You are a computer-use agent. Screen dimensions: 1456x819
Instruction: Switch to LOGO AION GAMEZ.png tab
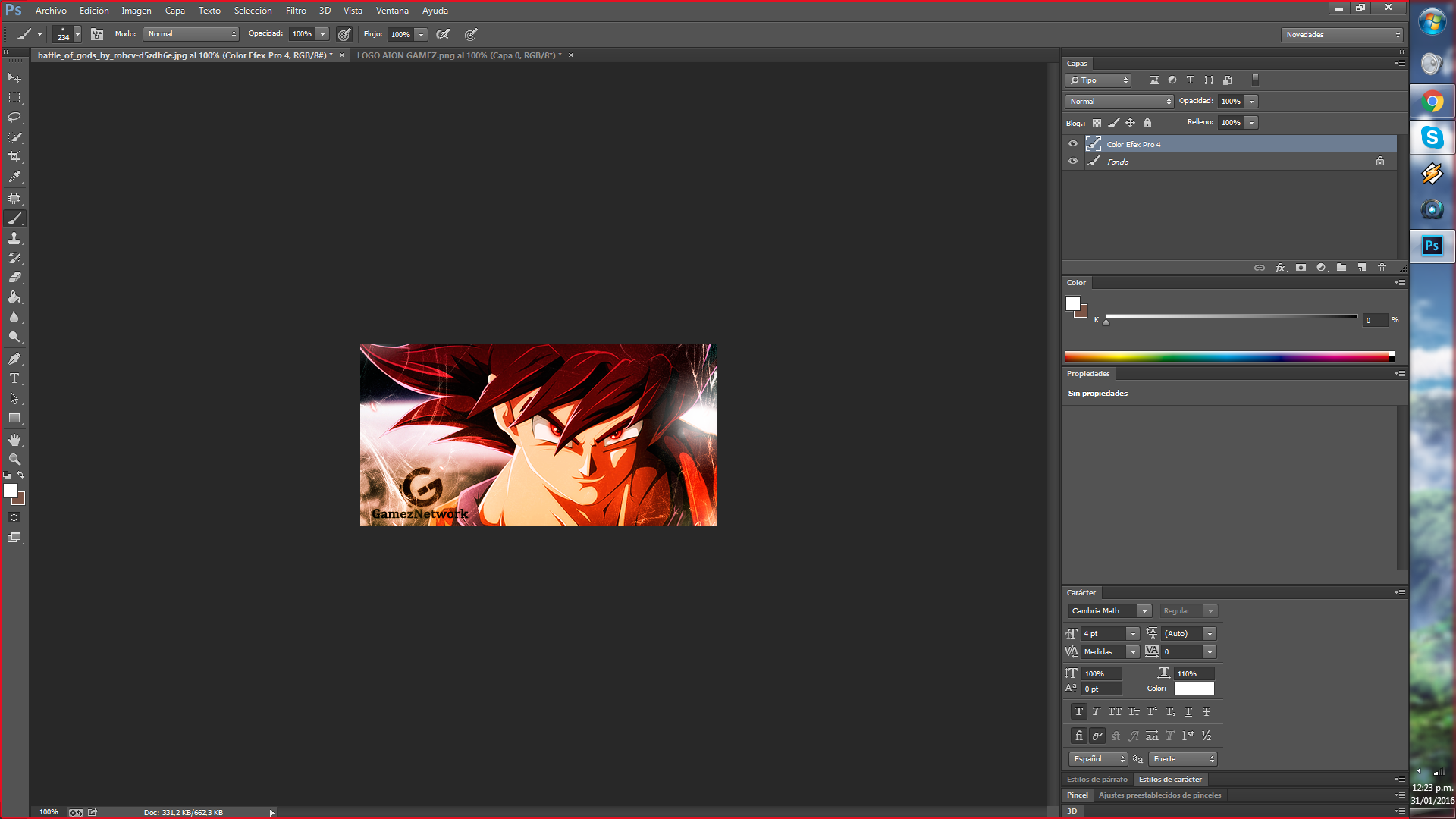(460, 55)
